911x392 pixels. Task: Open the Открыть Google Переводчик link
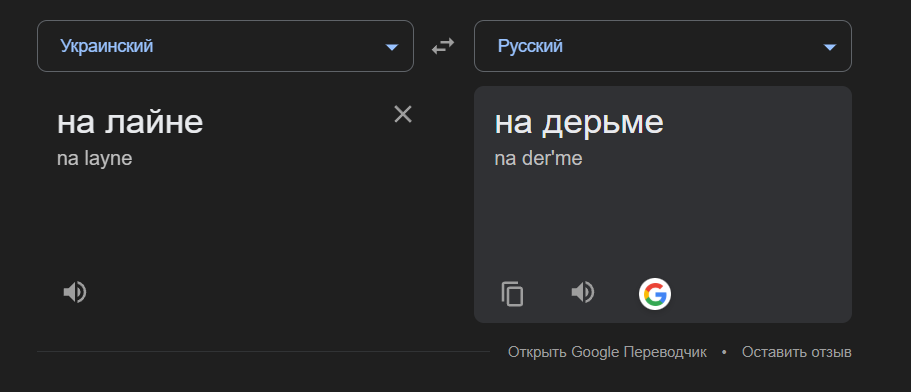point(607,352)
